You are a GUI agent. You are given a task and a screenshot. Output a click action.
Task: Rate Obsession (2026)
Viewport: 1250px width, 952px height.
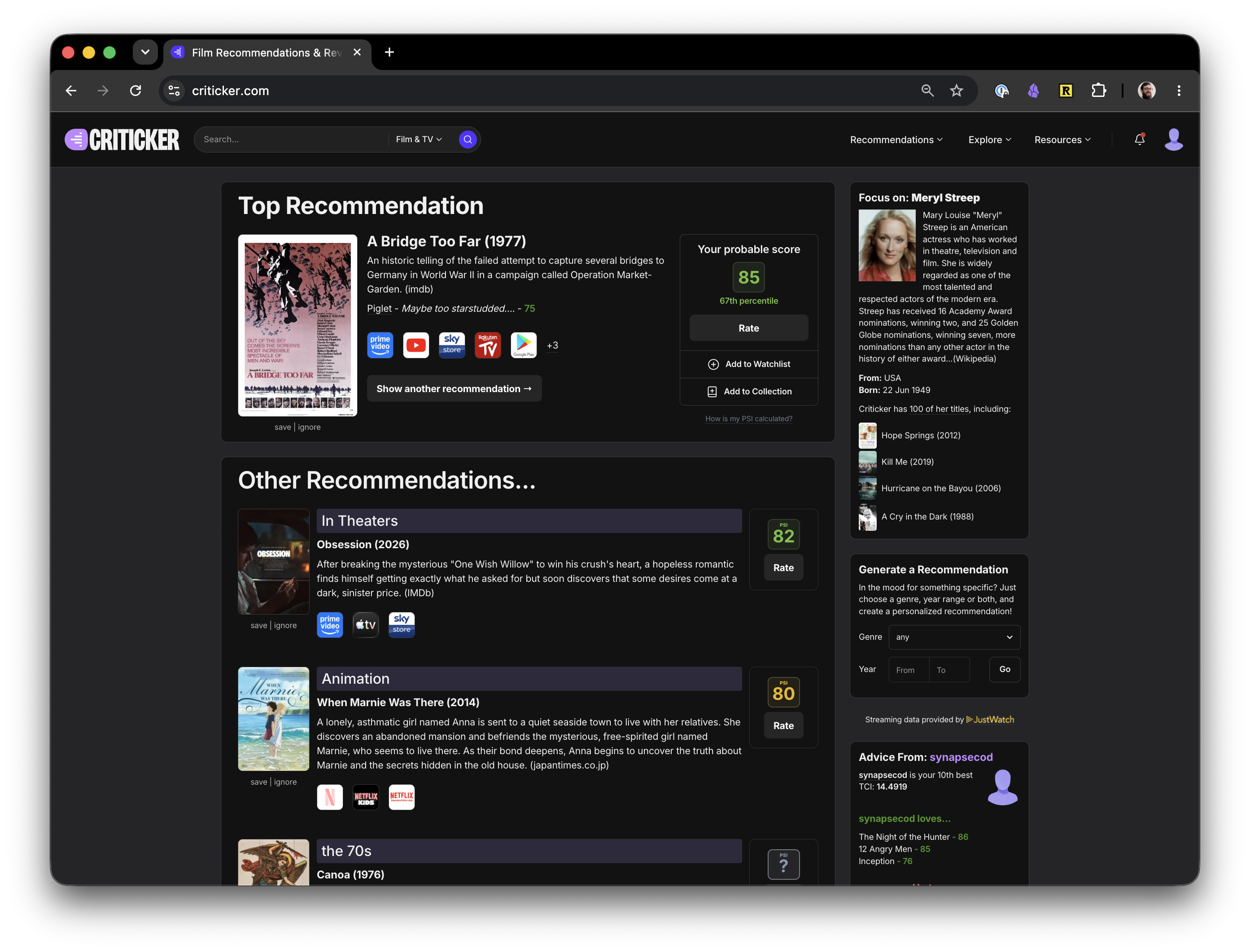click(x=783, y=568)
